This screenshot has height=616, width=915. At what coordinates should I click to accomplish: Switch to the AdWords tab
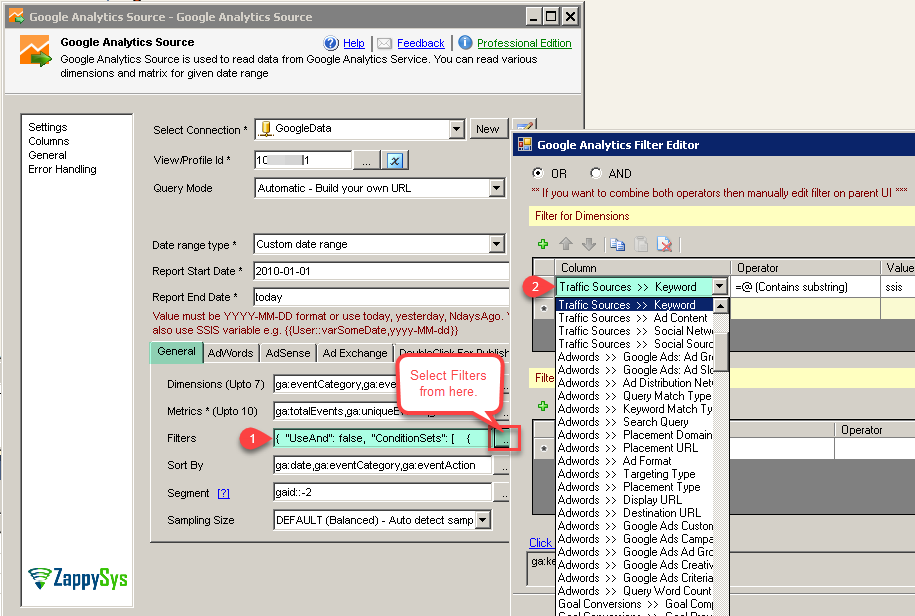point(231,353)
